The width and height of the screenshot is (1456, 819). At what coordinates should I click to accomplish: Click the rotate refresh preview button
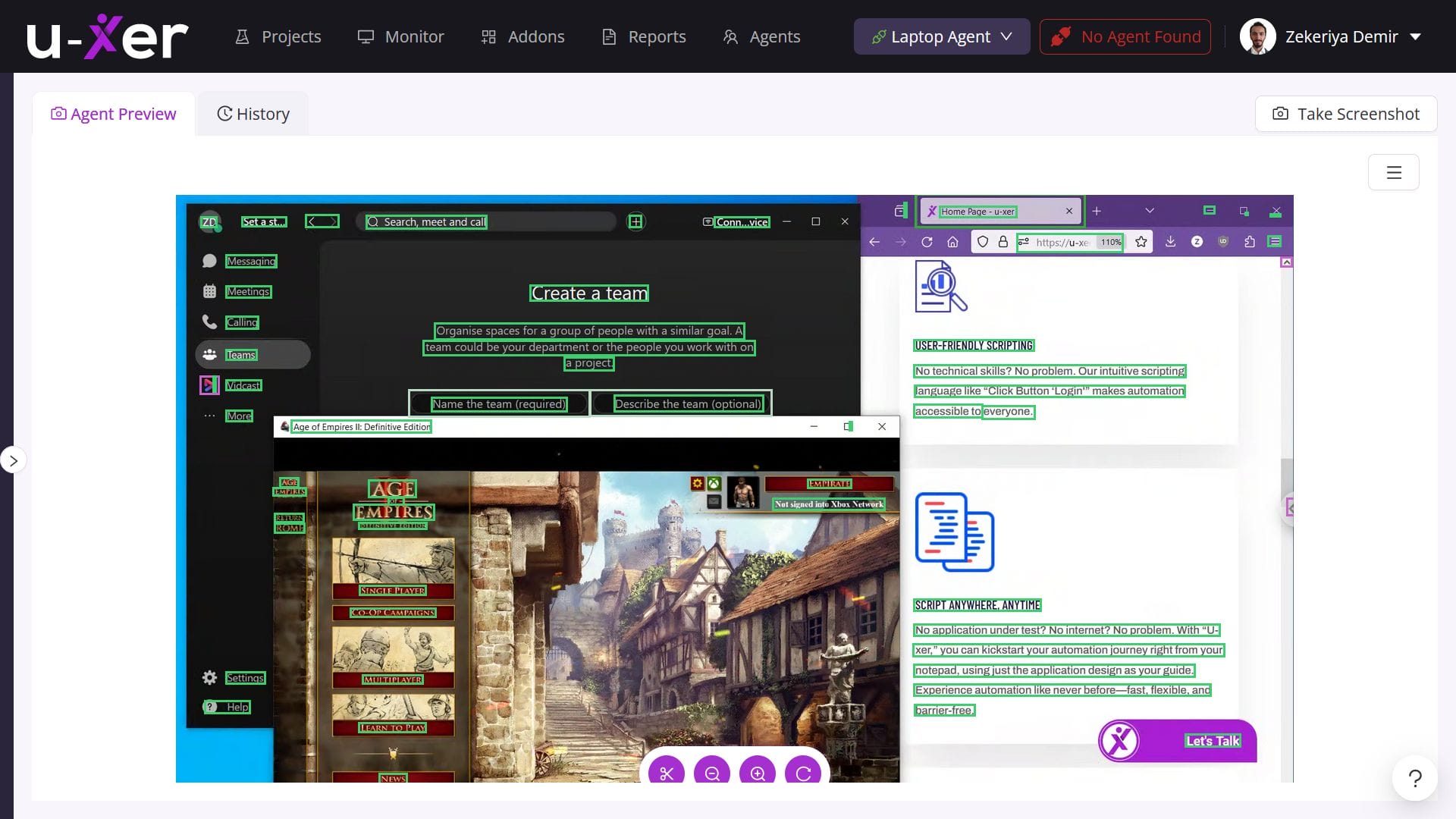tap(803, 773)
